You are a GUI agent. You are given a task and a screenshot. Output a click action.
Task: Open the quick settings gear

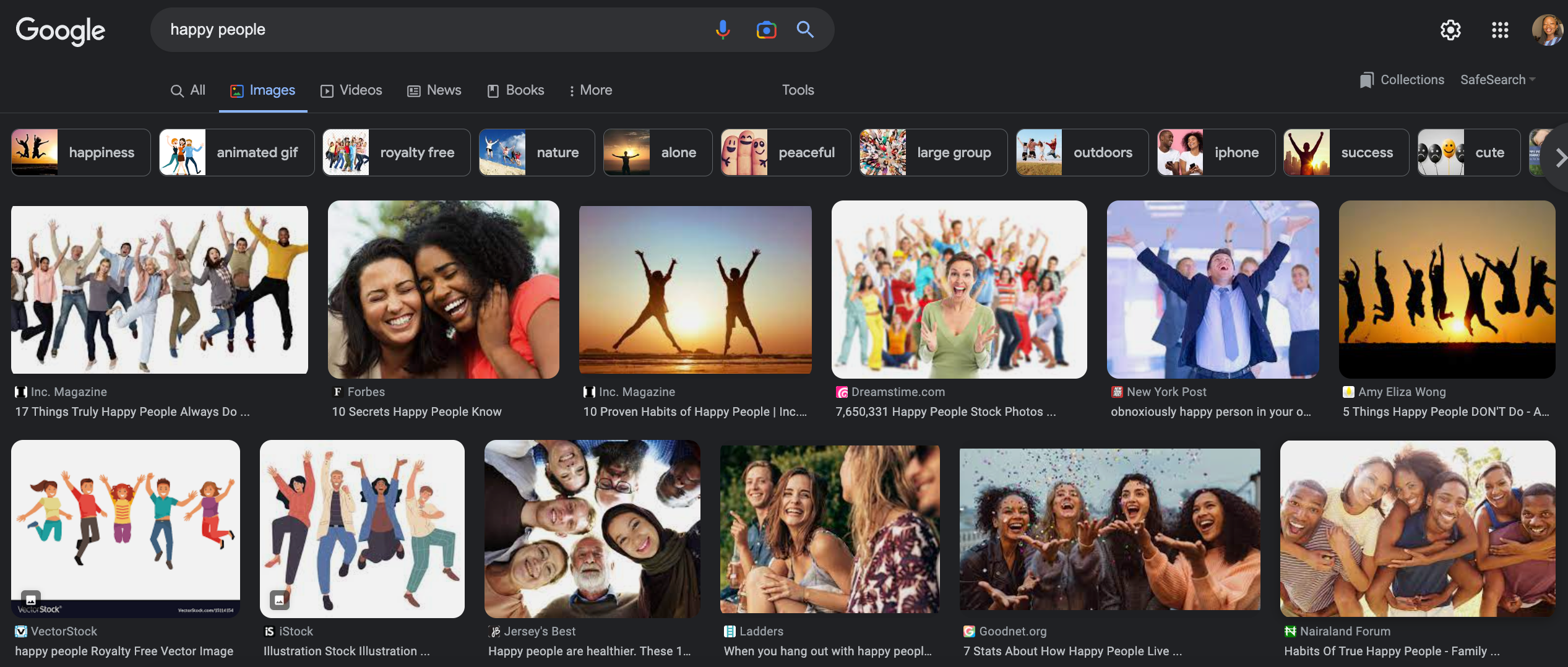pos(1450,30)
